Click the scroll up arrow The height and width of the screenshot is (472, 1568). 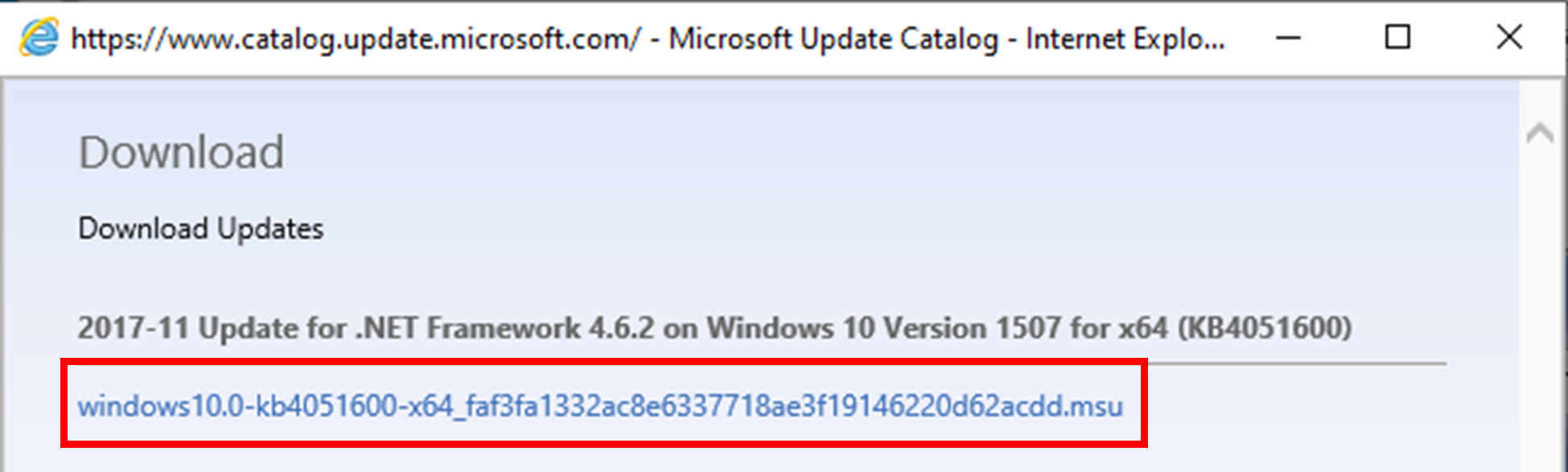click(x=1539, y=133)
